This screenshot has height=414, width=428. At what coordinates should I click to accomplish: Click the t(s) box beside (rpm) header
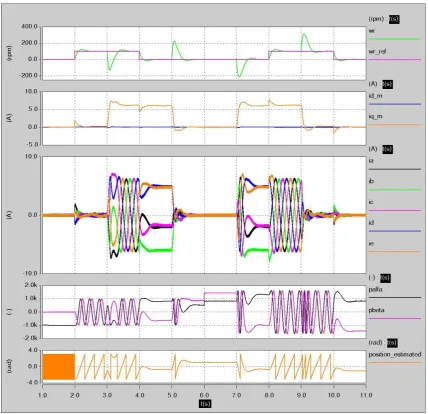pyautogui.click(x=394, y=19)
